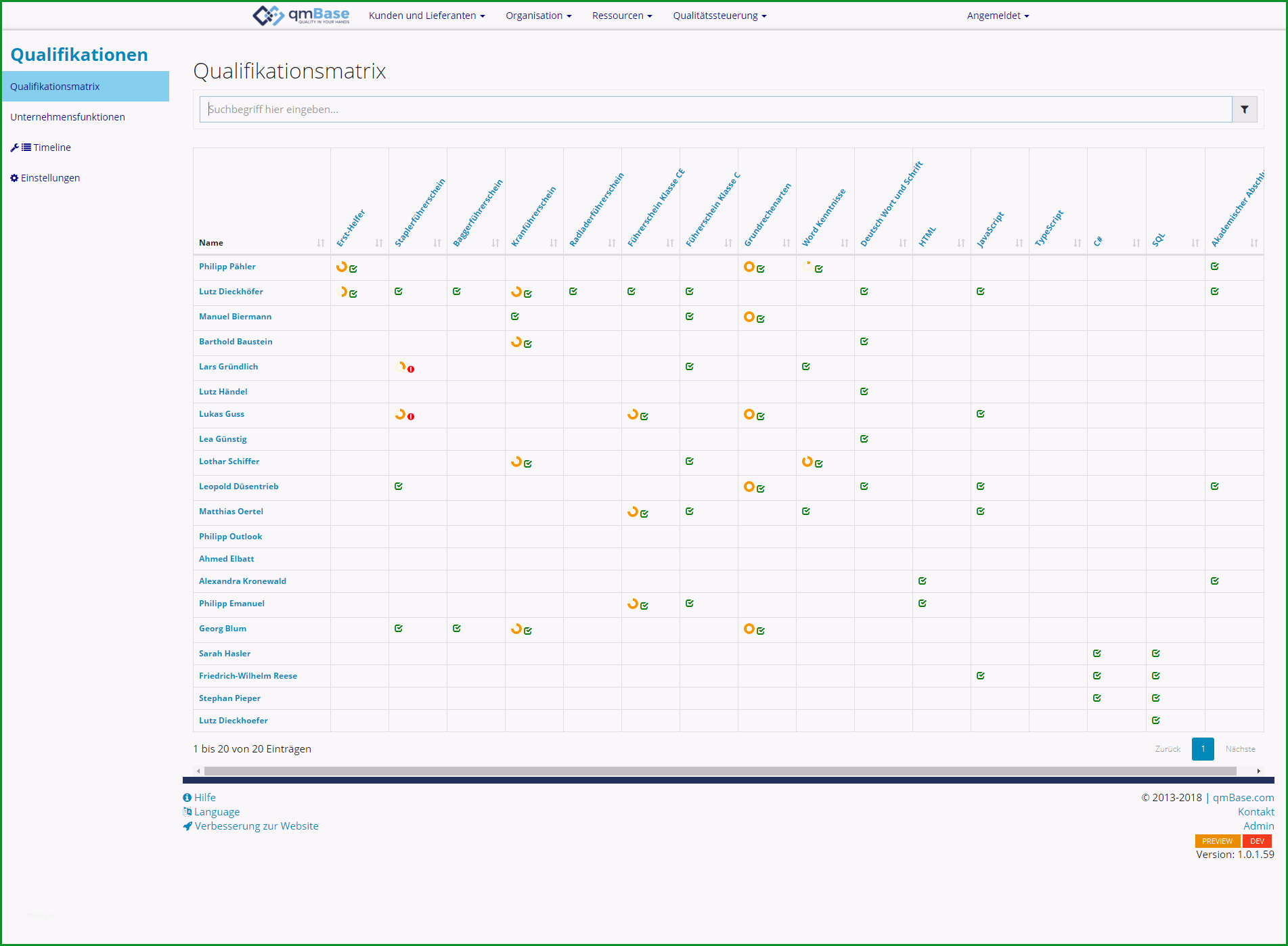Click the horizontal table scrollbar

tap(720, 771)
